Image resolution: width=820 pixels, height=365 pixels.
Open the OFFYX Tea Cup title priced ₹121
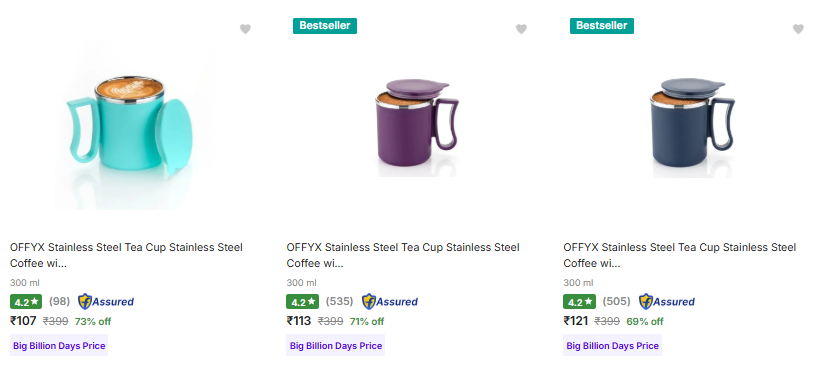[x=680, y=255]
